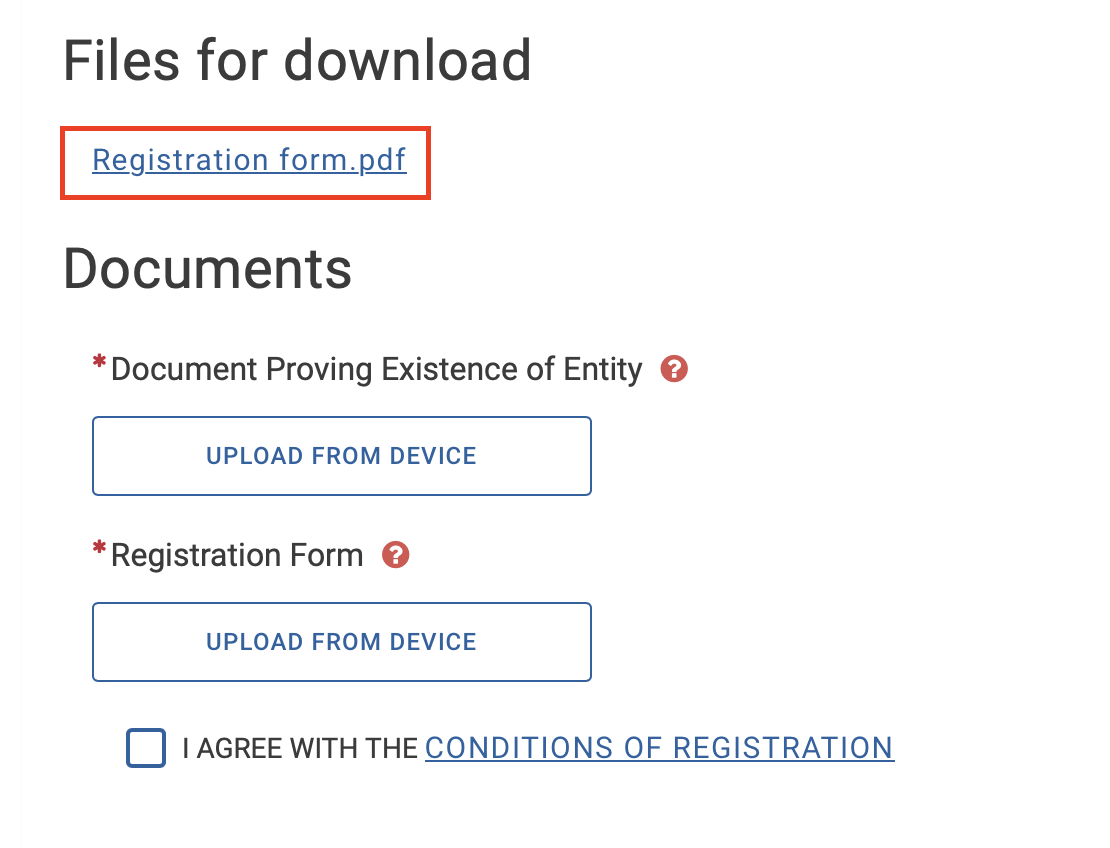Upload from device for Document Proving Existence of Entity
The image size is (1110, 848).
[x=341, y=456]
